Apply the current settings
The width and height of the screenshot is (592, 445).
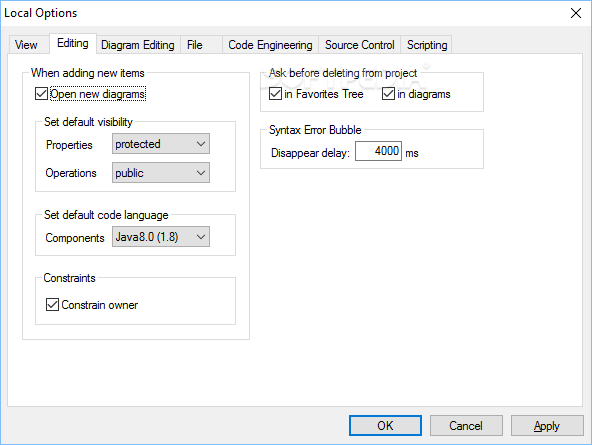547,425
